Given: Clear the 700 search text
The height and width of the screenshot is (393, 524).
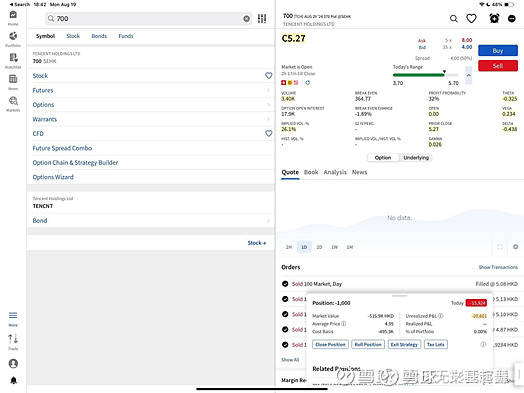Looking at the screenshot, I should pos(246,19).
